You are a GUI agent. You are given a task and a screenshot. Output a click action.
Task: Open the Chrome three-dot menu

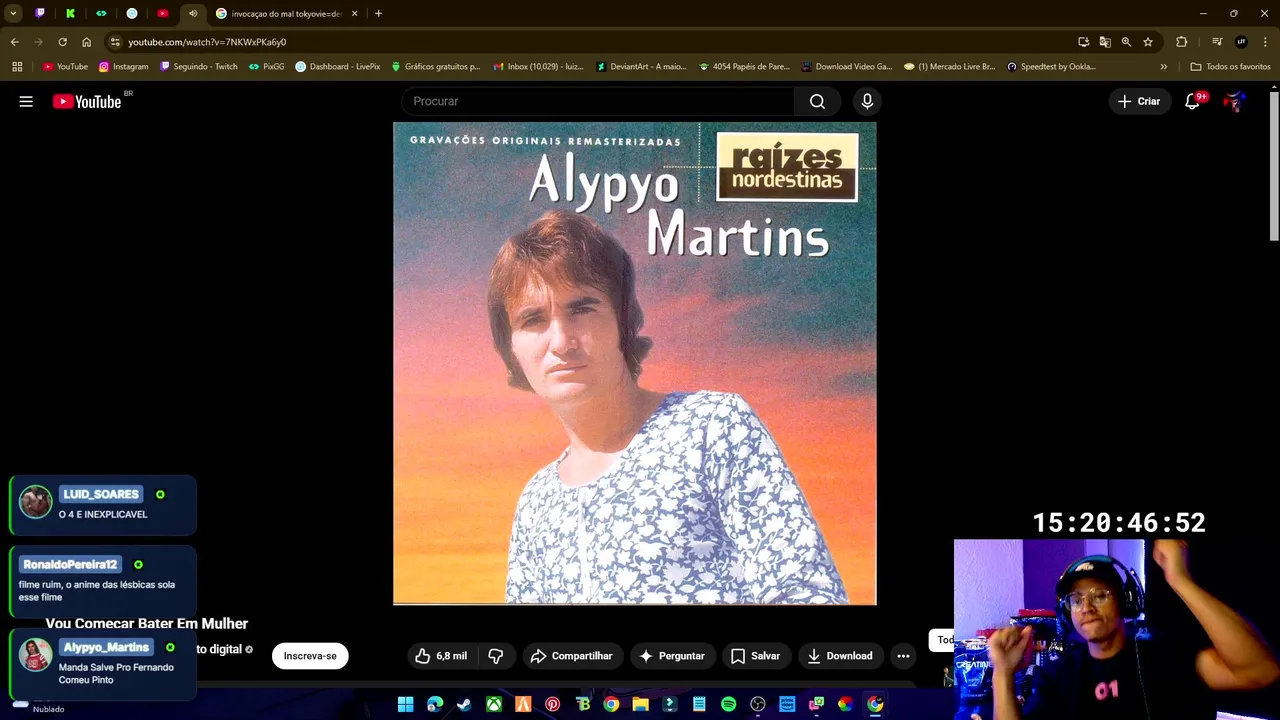pyautogui.click(x=1265, y=42)
